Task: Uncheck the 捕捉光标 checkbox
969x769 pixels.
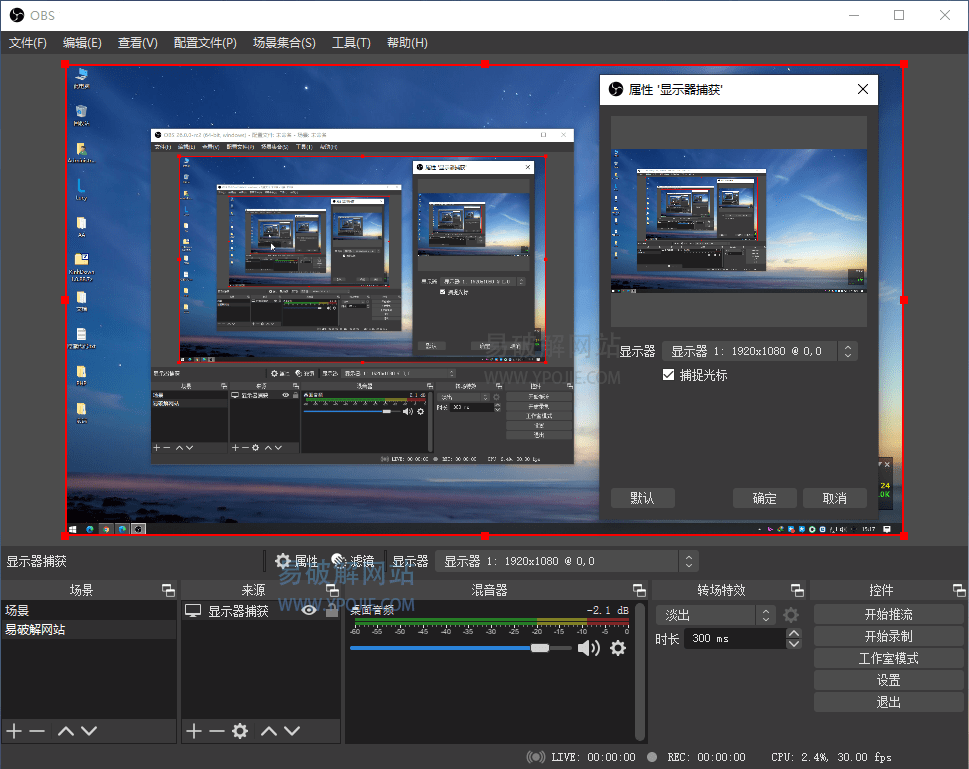Action: pyautogui.click(x=669, y=375)
